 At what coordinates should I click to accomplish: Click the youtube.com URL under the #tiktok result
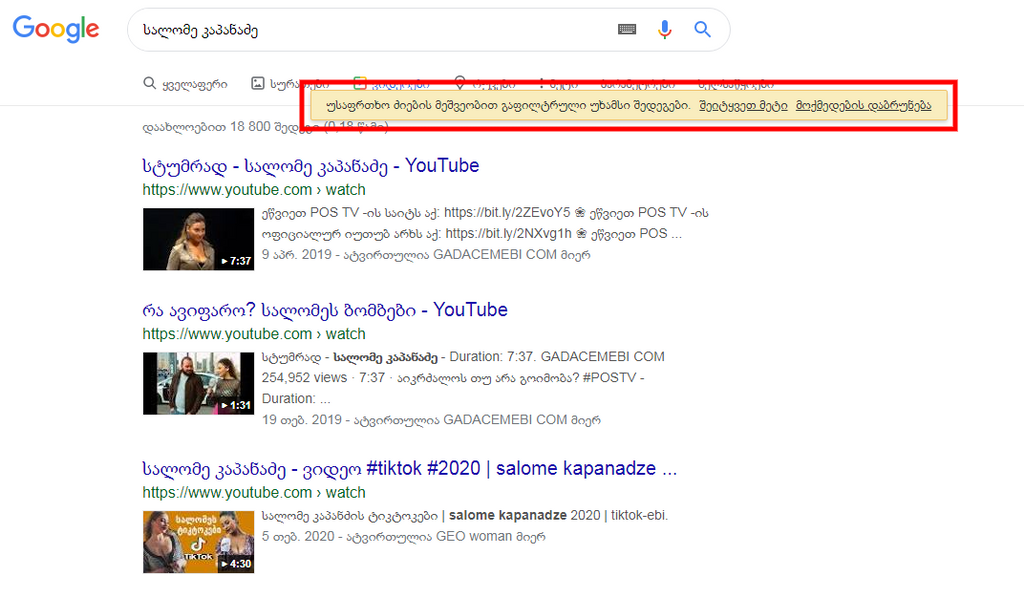click(x=254, y=493)
